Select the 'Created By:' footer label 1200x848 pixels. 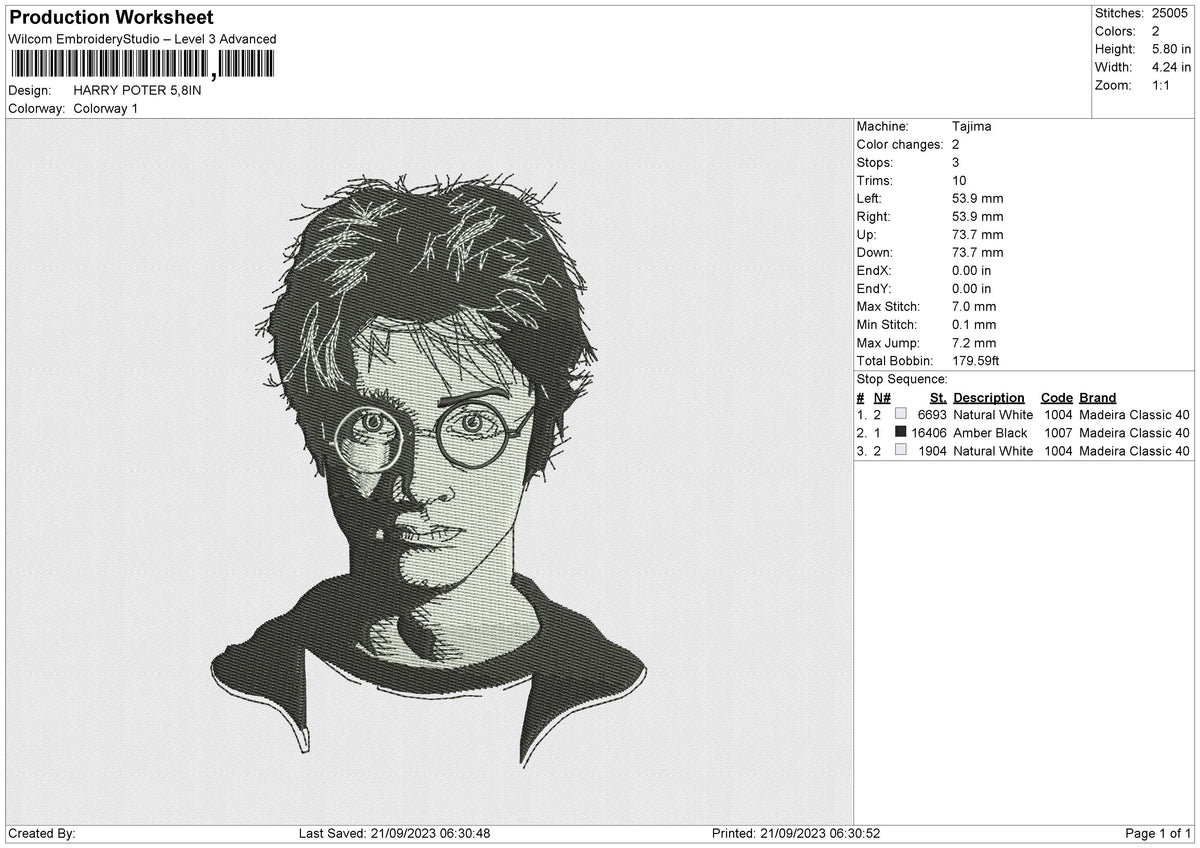click(x=41, y=834)
